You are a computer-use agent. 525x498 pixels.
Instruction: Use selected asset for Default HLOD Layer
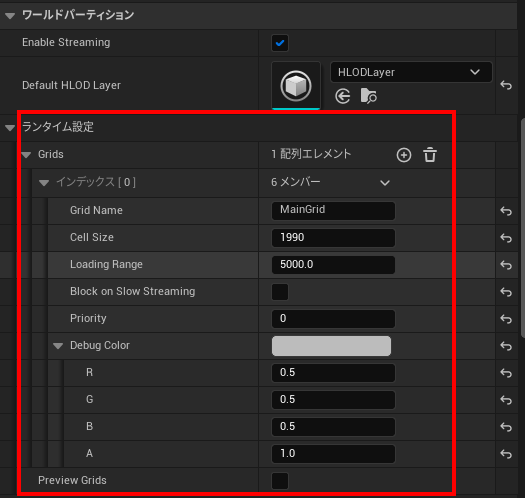(343, 96)
